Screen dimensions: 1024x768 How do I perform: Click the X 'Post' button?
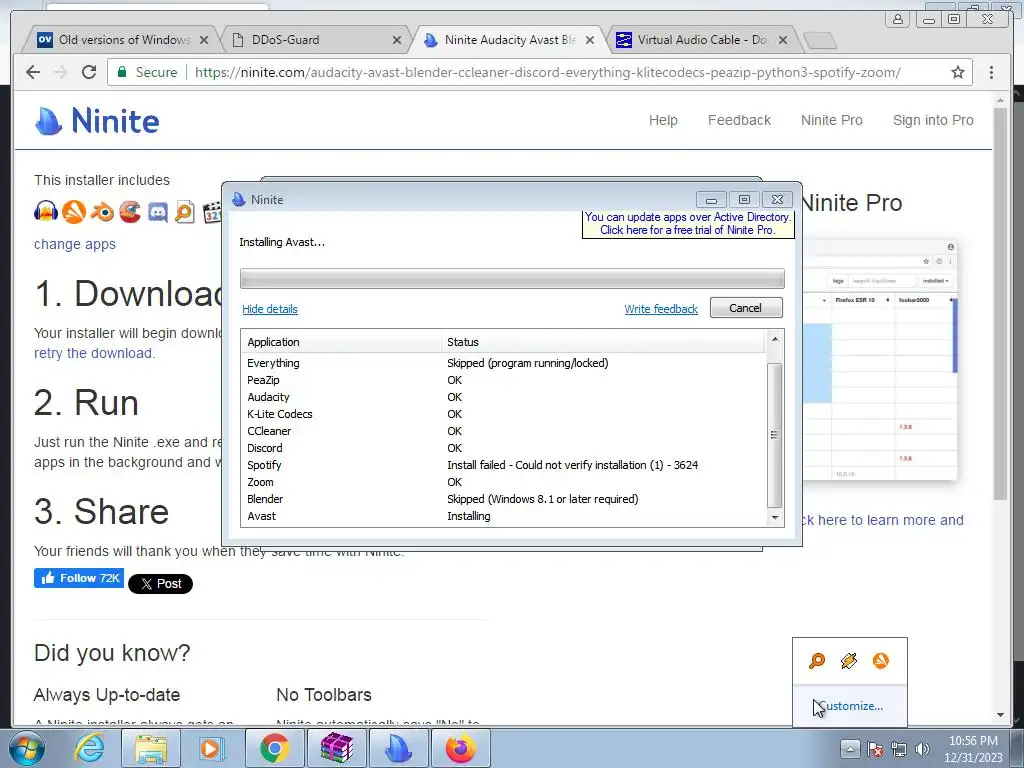(x=161, y=584)
